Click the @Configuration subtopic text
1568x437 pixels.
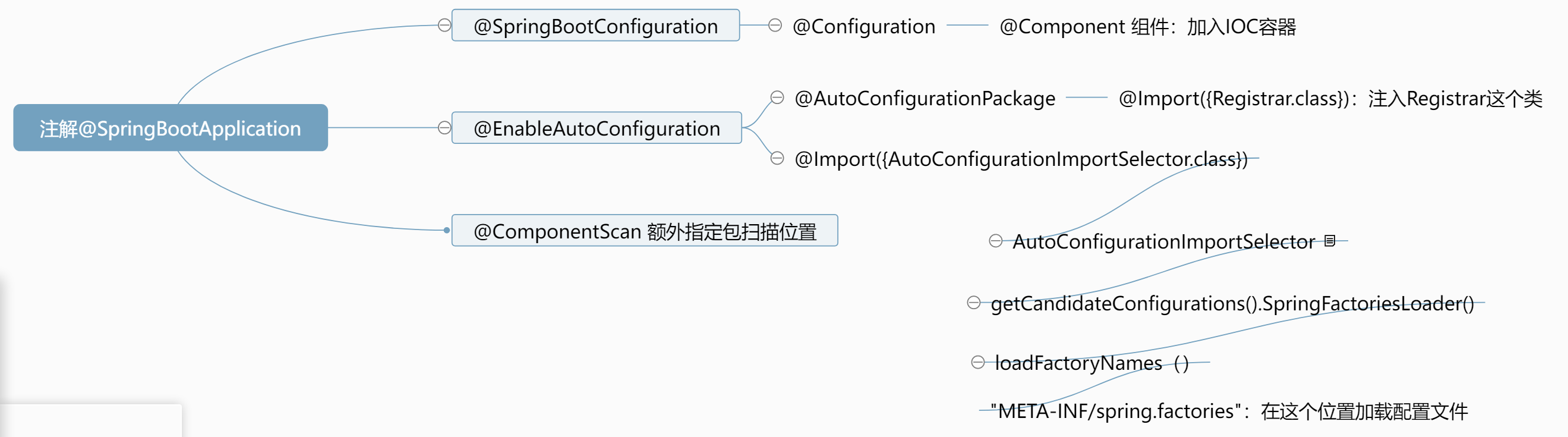pyautogui.click(x=864, y=27)
